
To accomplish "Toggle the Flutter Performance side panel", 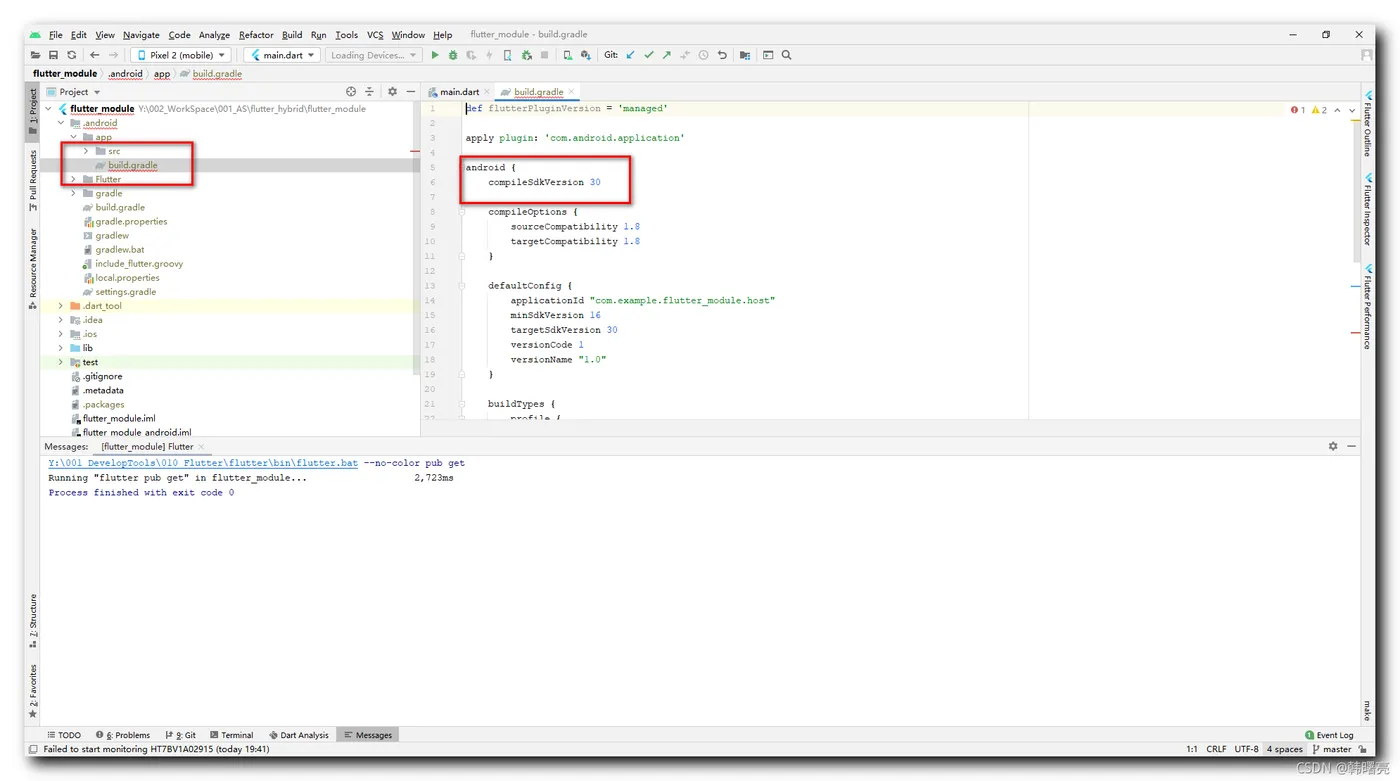I will [1368, 305].
